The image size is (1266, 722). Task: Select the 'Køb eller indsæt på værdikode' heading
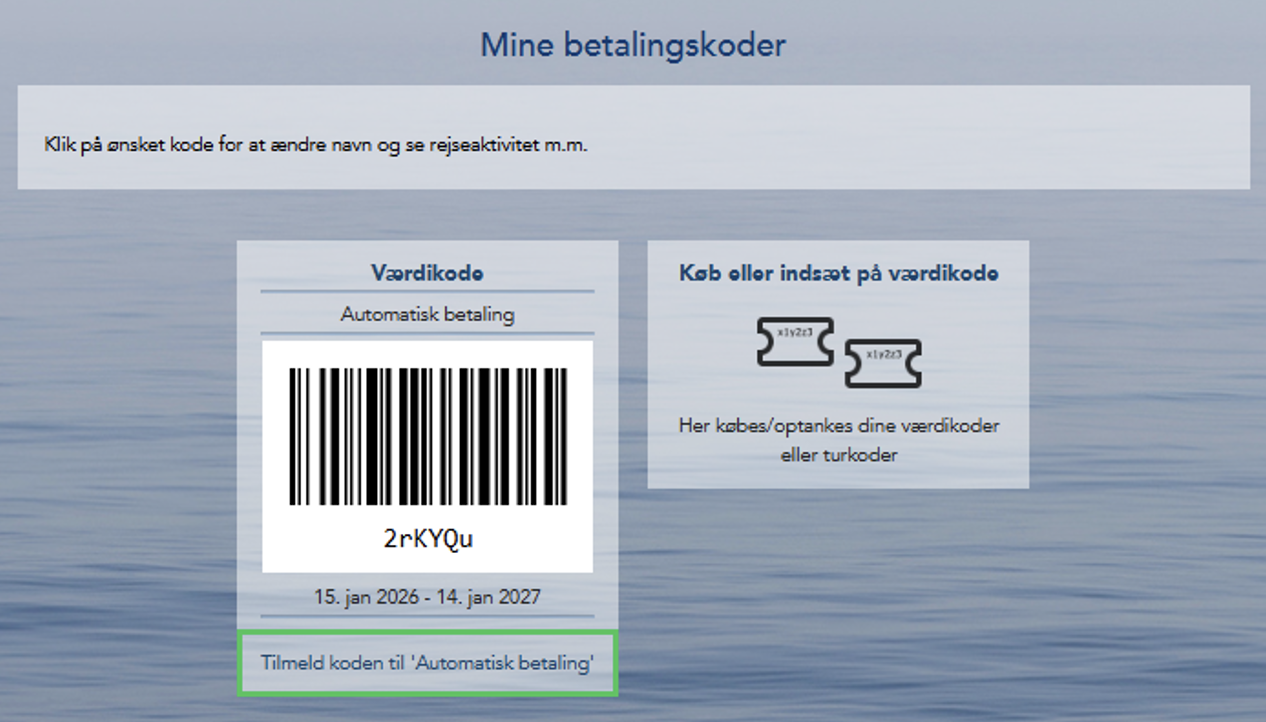point(838,274)
